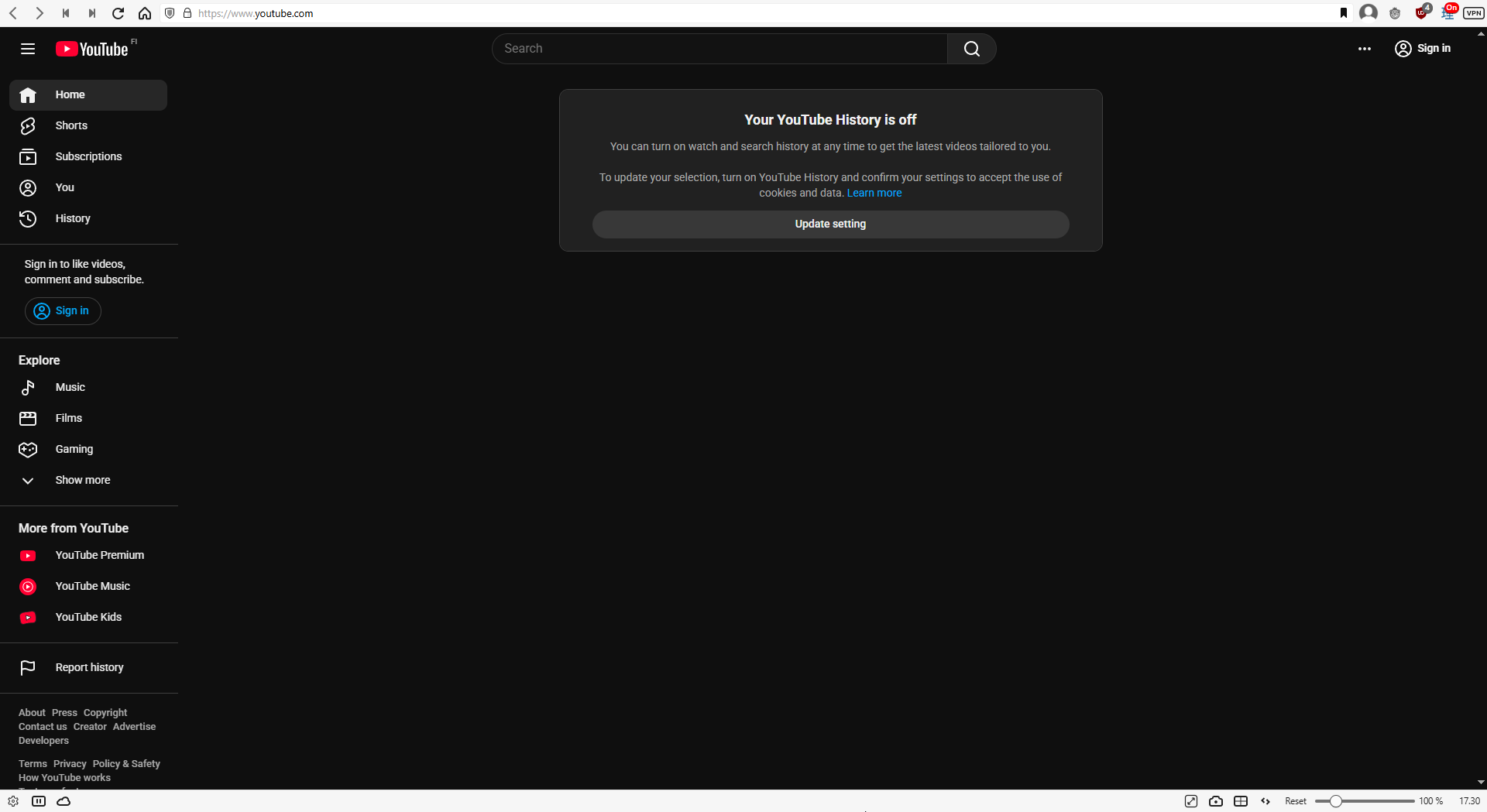Click the browser address bar URL
Screen dimensions: 1487x812
pyautogui.click(x=256, y=13)
